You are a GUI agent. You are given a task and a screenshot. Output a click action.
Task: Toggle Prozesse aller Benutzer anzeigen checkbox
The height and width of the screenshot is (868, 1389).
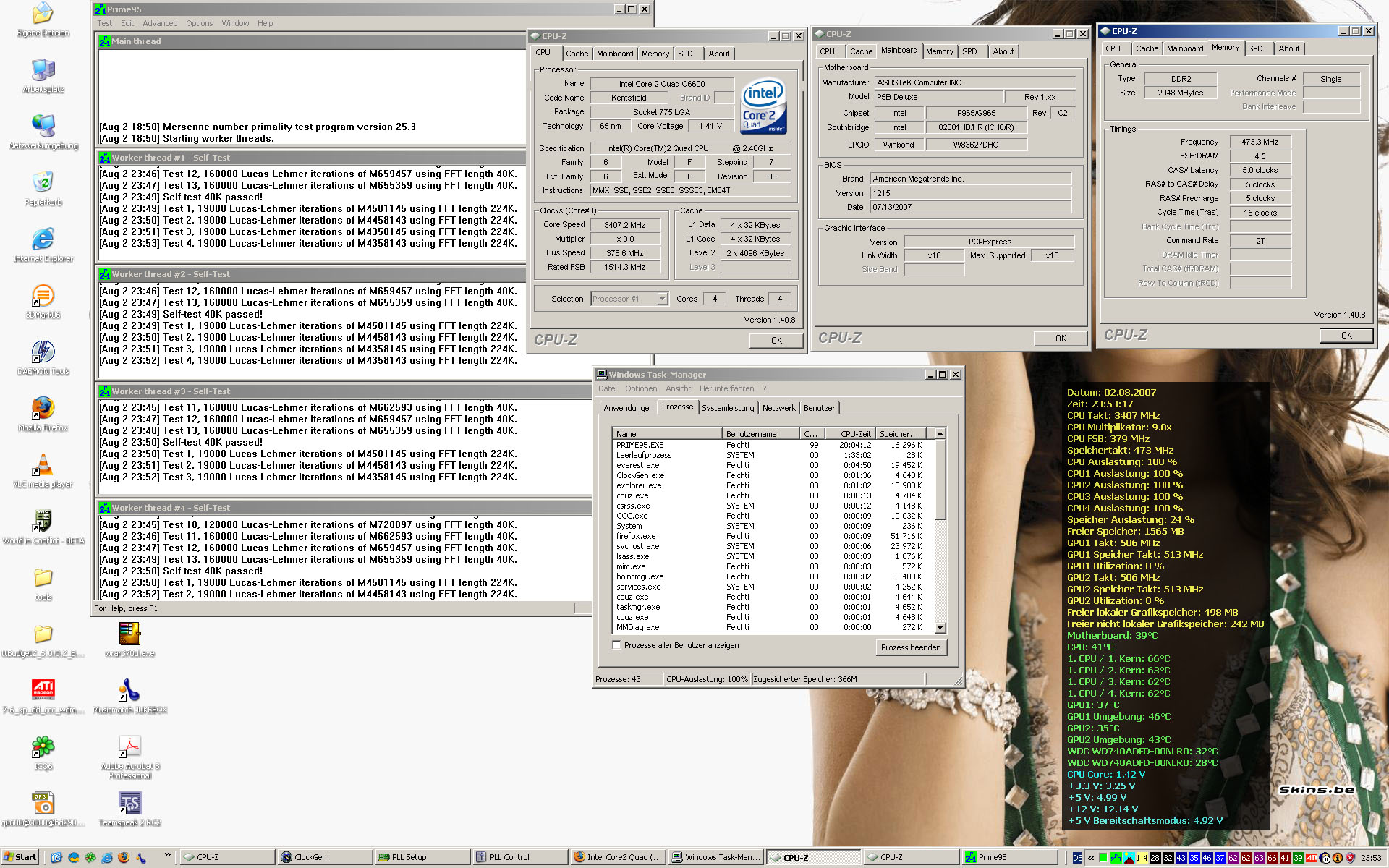pos(616,645)
